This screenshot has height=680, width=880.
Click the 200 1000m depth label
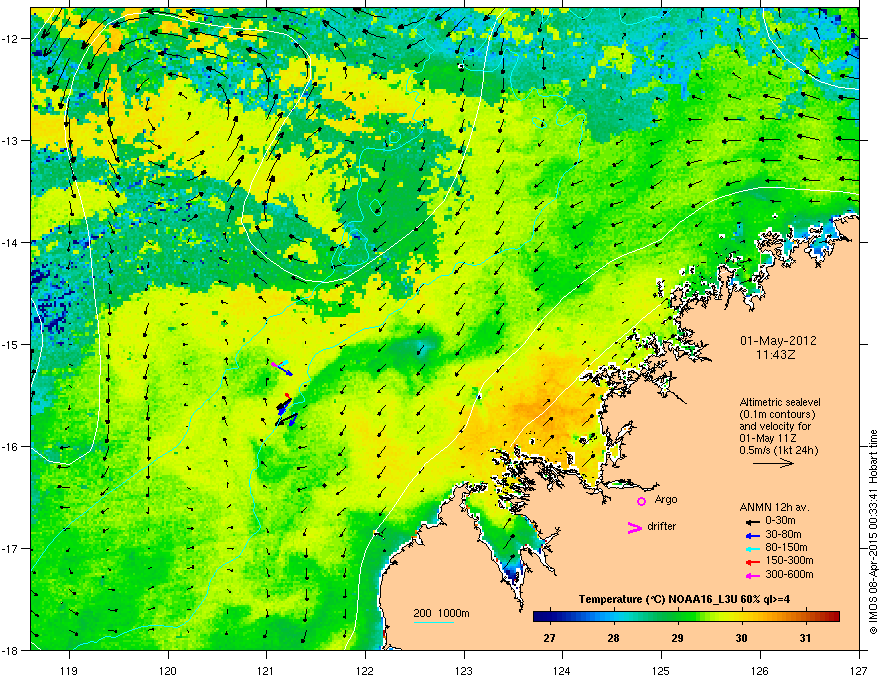pyautogui.click(x=441, y=613)
